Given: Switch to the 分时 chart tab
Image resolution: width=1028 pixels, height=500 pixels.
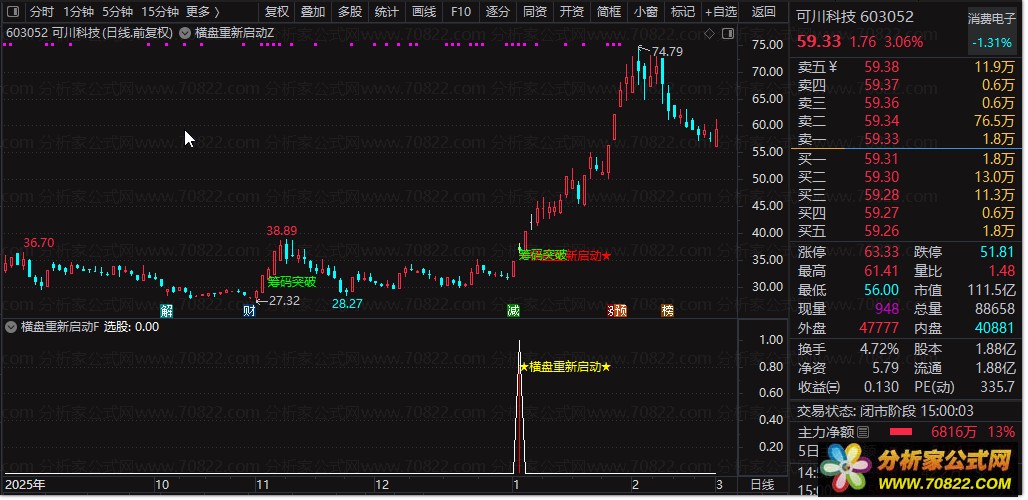Looking at the screenshot, I should pos(42,12).
